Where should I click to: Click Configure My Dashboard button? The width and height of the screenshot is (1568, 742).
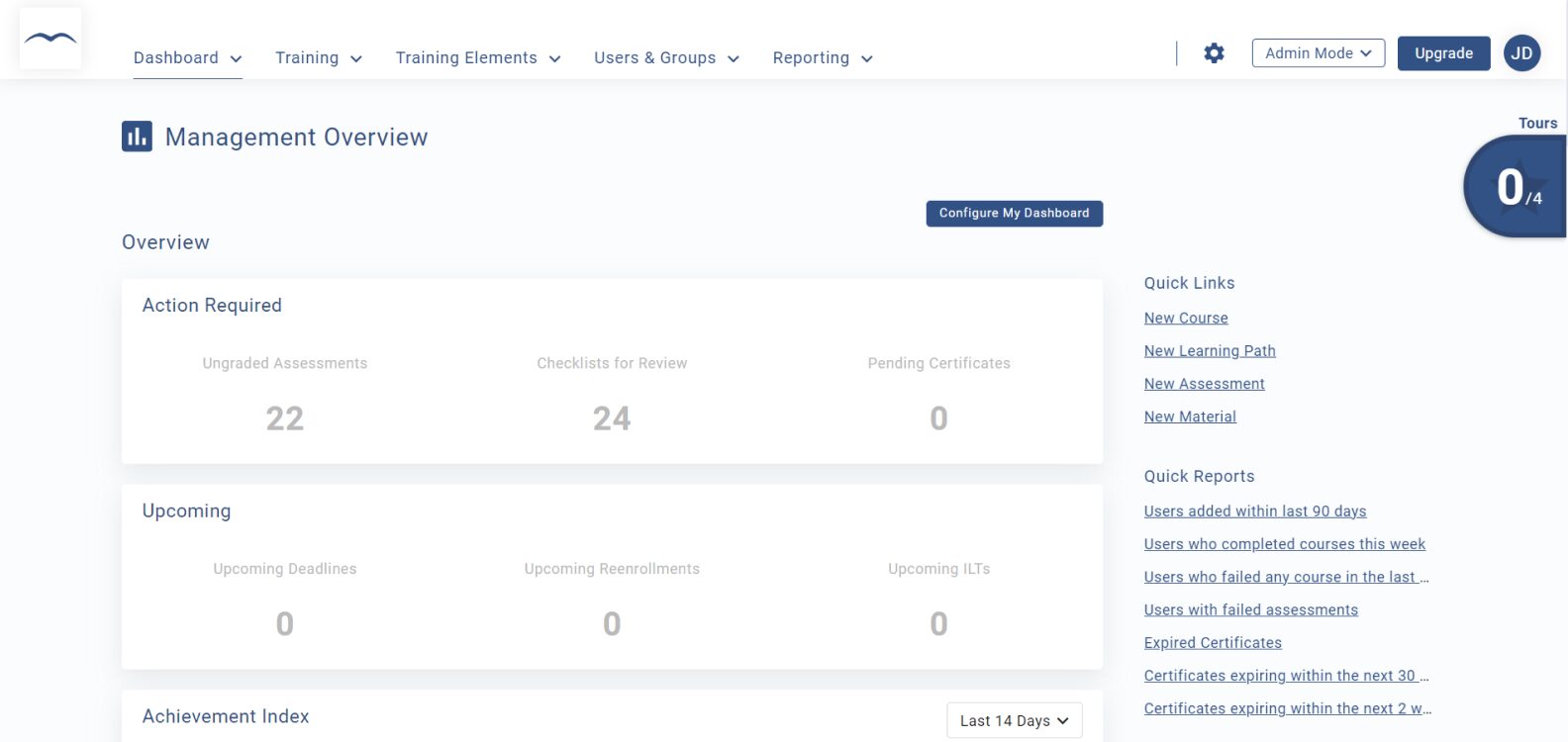point(1014,214)
